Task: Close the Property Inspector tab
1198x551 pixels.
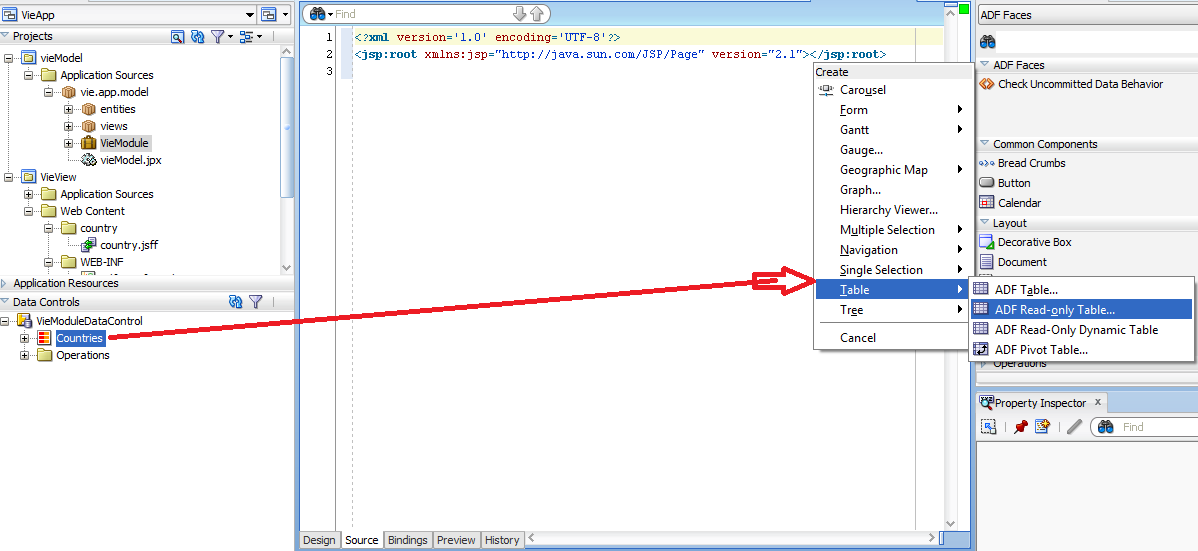Action: coord(1098,402)
